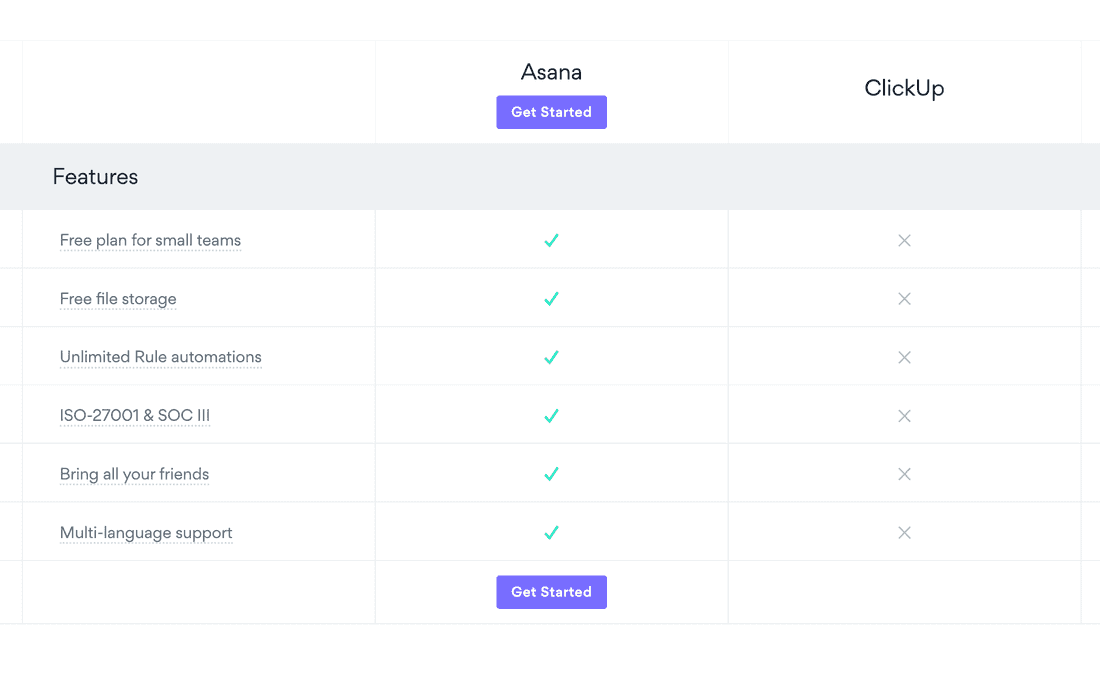Click the top Get Started button
The width and height of the screenshot is (1100, 690).
pos(551,112)
